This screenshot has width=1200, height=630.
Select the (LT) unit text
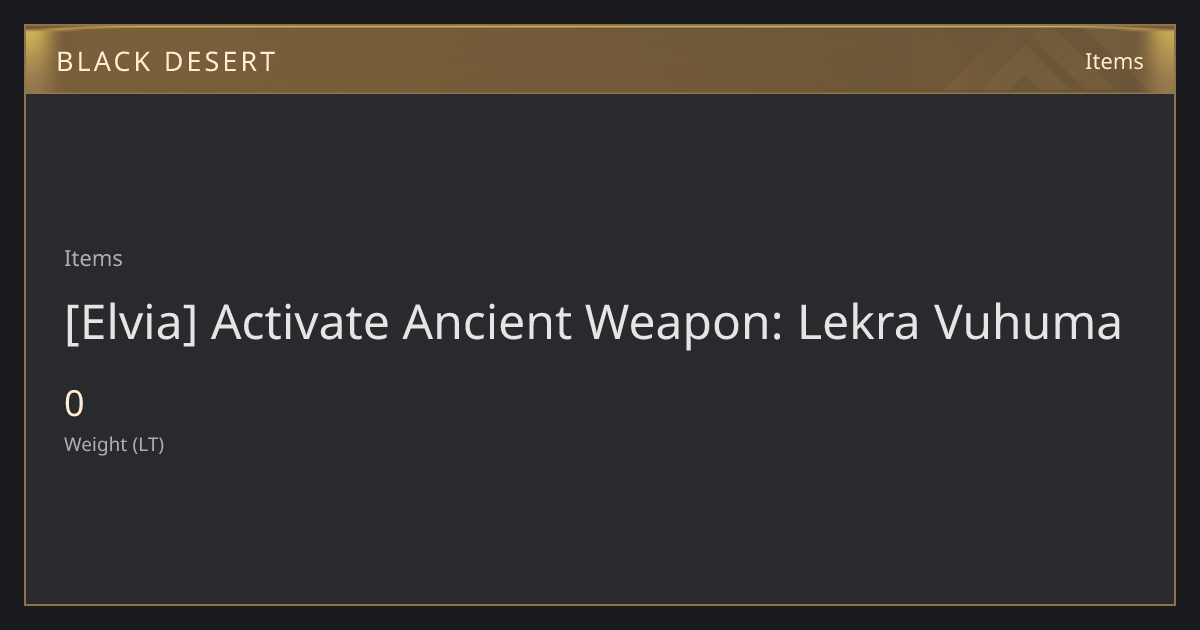tap(148, 445)
